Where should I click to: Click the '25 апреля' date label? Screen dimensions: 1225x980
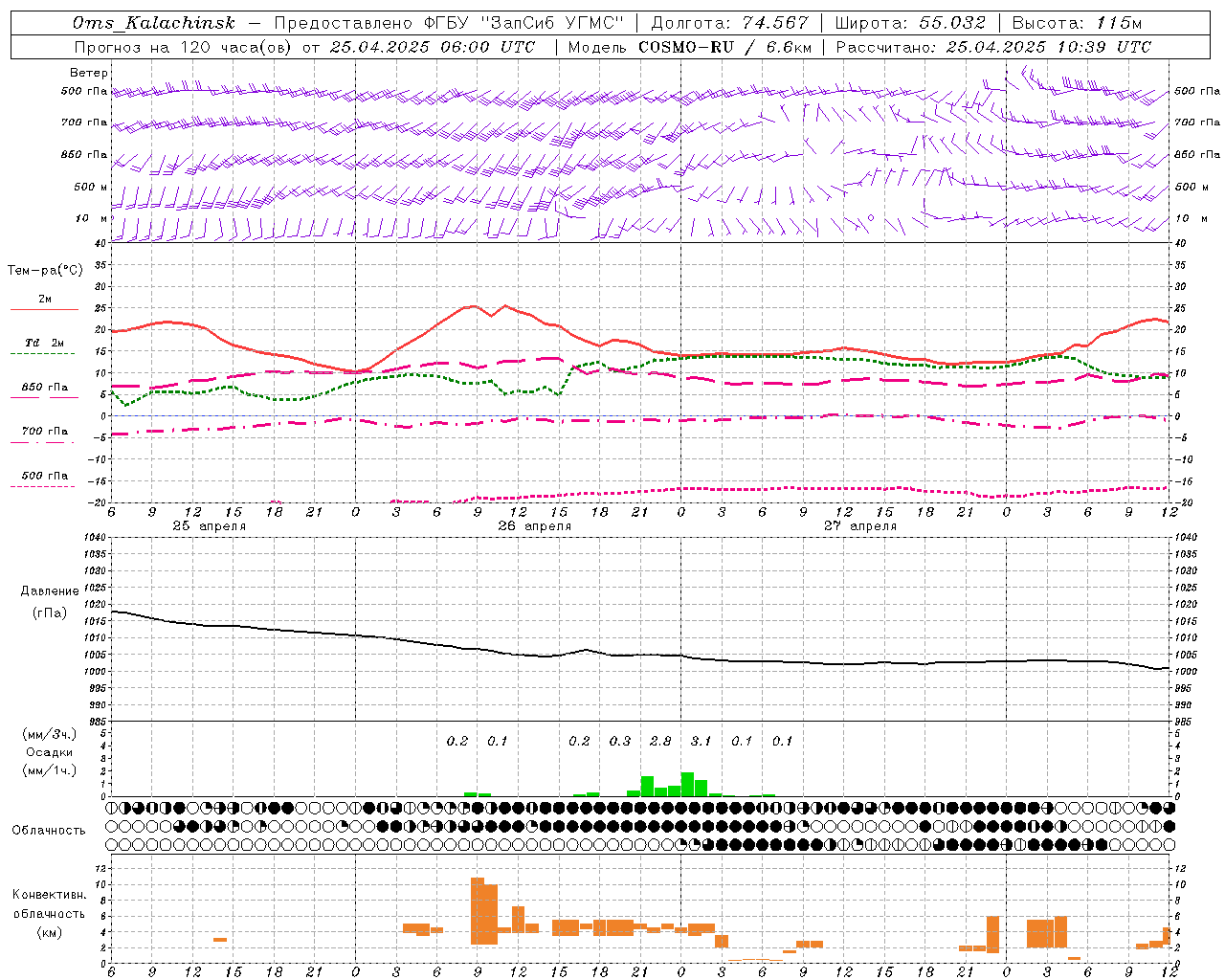point(209,526)
